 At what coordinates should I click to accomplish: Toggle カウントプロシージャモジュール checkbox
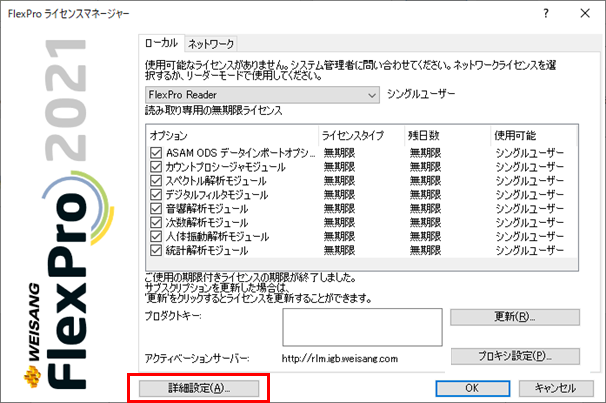pyautogui.click(x=156, y=167)
